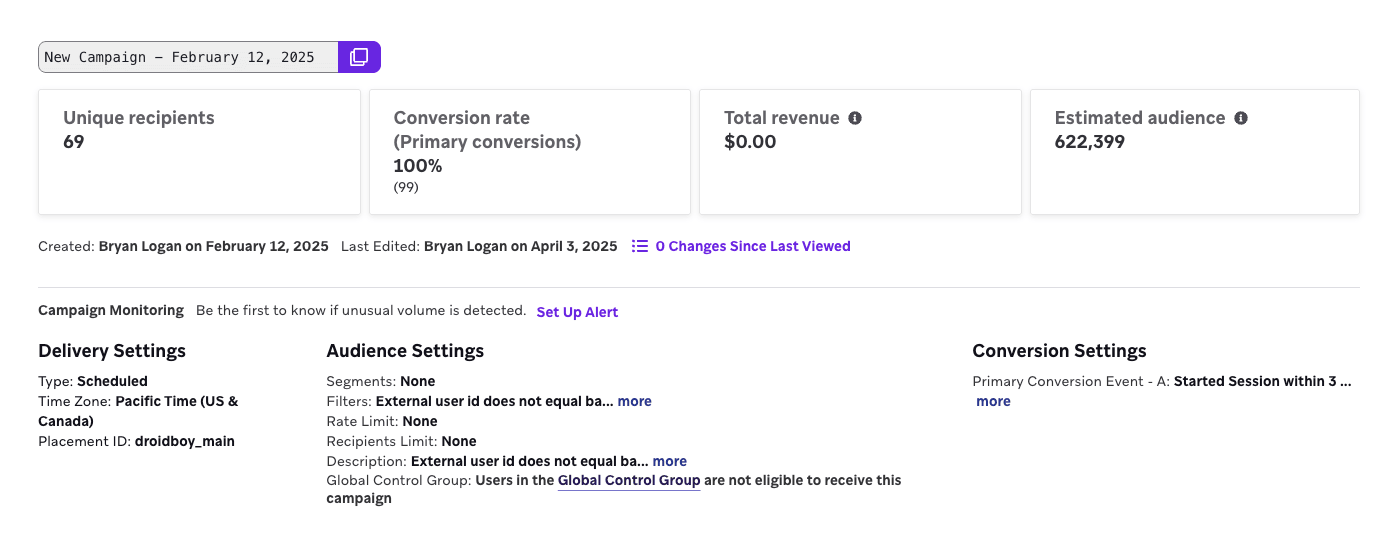The height and width of the screenshot is (548, 1398).
Task: Click the info icon beside Total revenue
Action: (x=855, y=118)
